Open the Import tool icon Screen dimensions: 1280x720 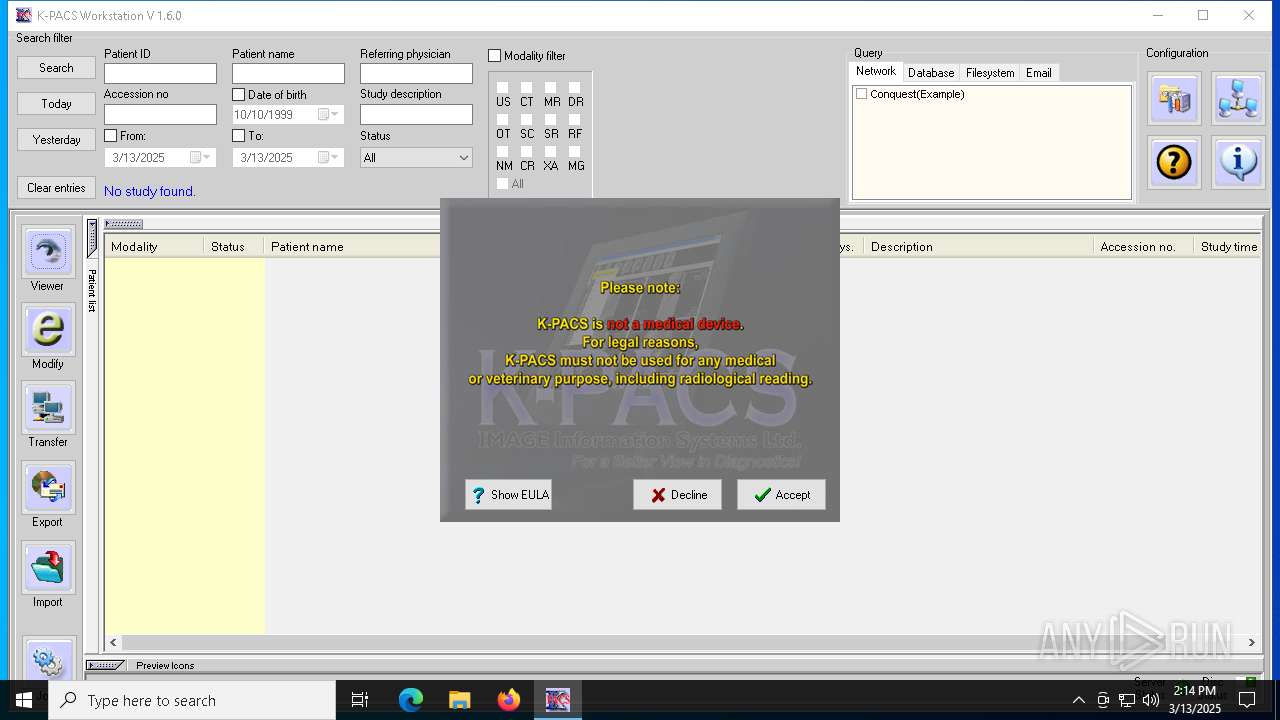(48, 568)
